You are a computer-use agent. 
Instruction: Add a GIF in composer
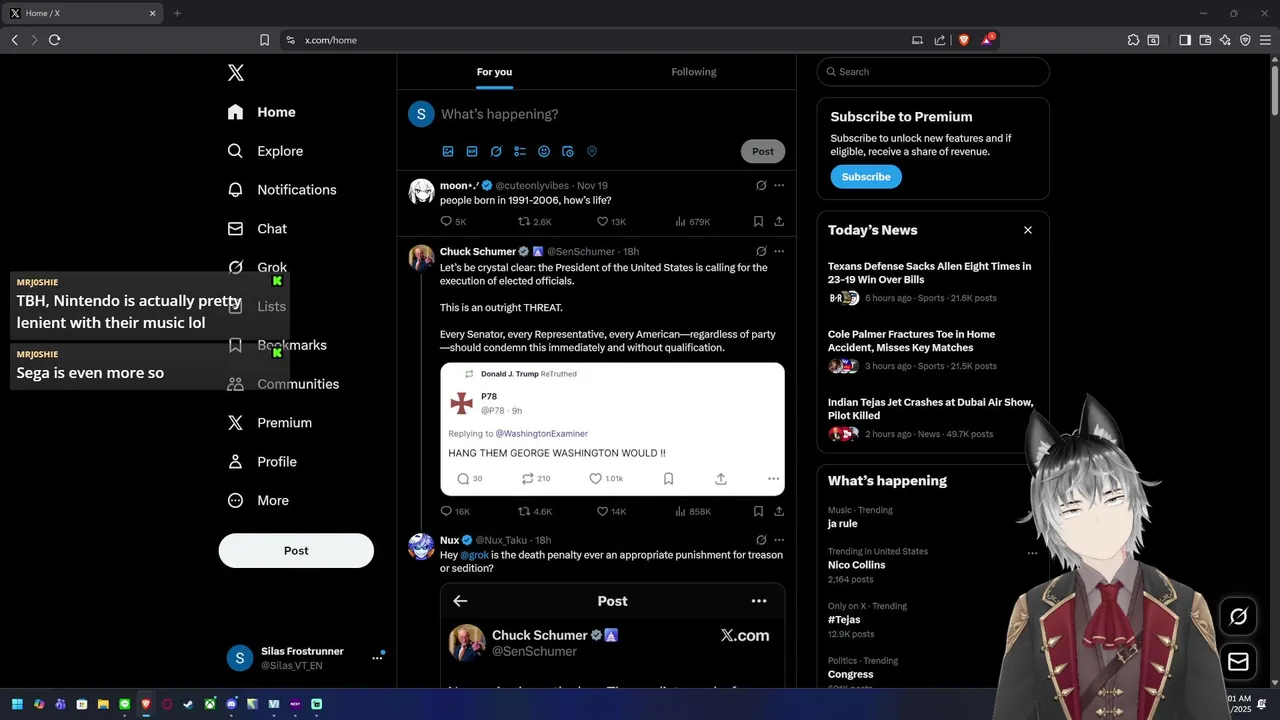(x=472, y=152)
